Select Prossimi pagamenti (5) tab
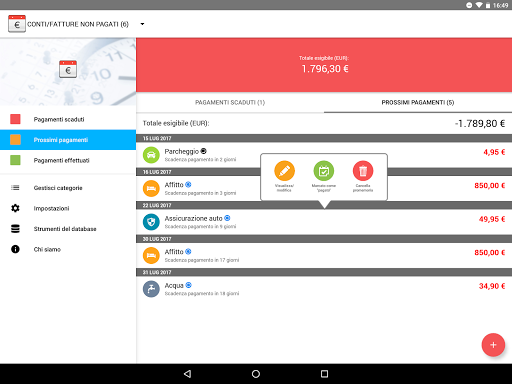The image size is (512, 384). tap(418, 102)
